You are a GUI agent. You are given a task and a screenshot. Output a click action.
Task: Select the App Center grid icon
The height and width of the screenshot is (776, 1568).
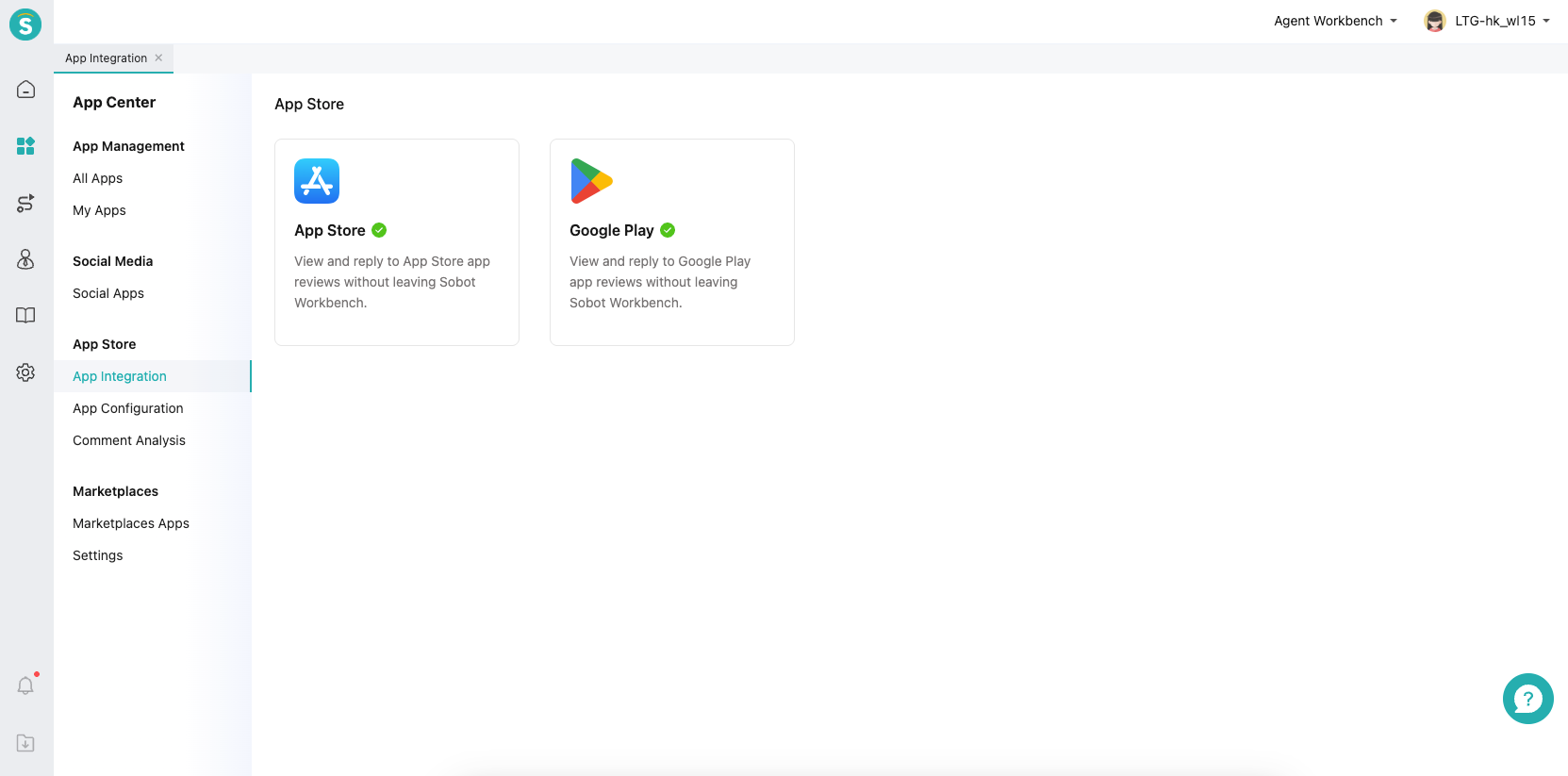pyautogui.click(x=25, y=146)
